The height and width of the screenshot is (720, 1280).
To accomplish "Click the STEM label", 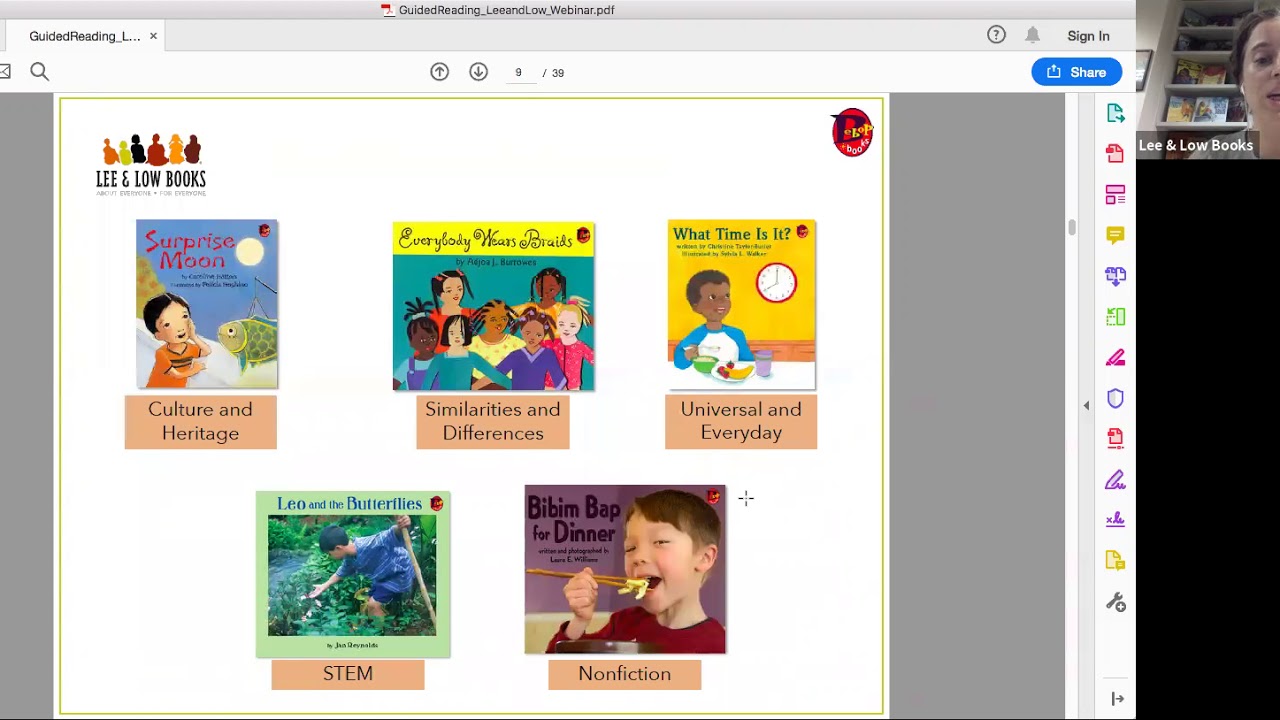I will pyautogui.click(x=348, y=674).
